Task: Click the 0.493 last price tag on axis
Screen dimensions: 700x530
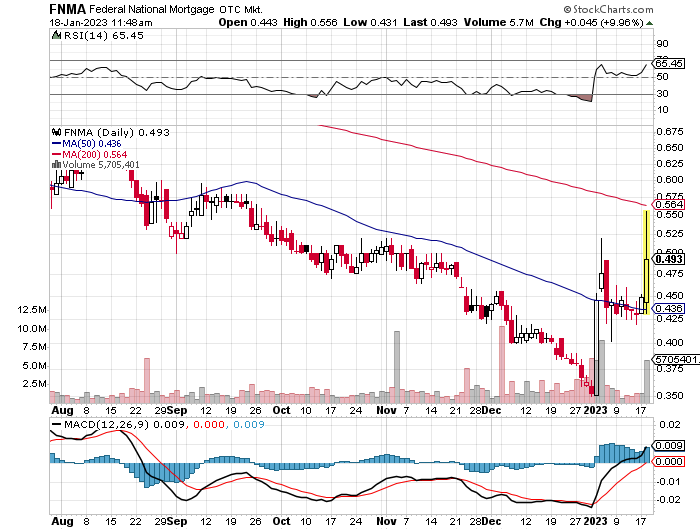Action: point(668,259)
